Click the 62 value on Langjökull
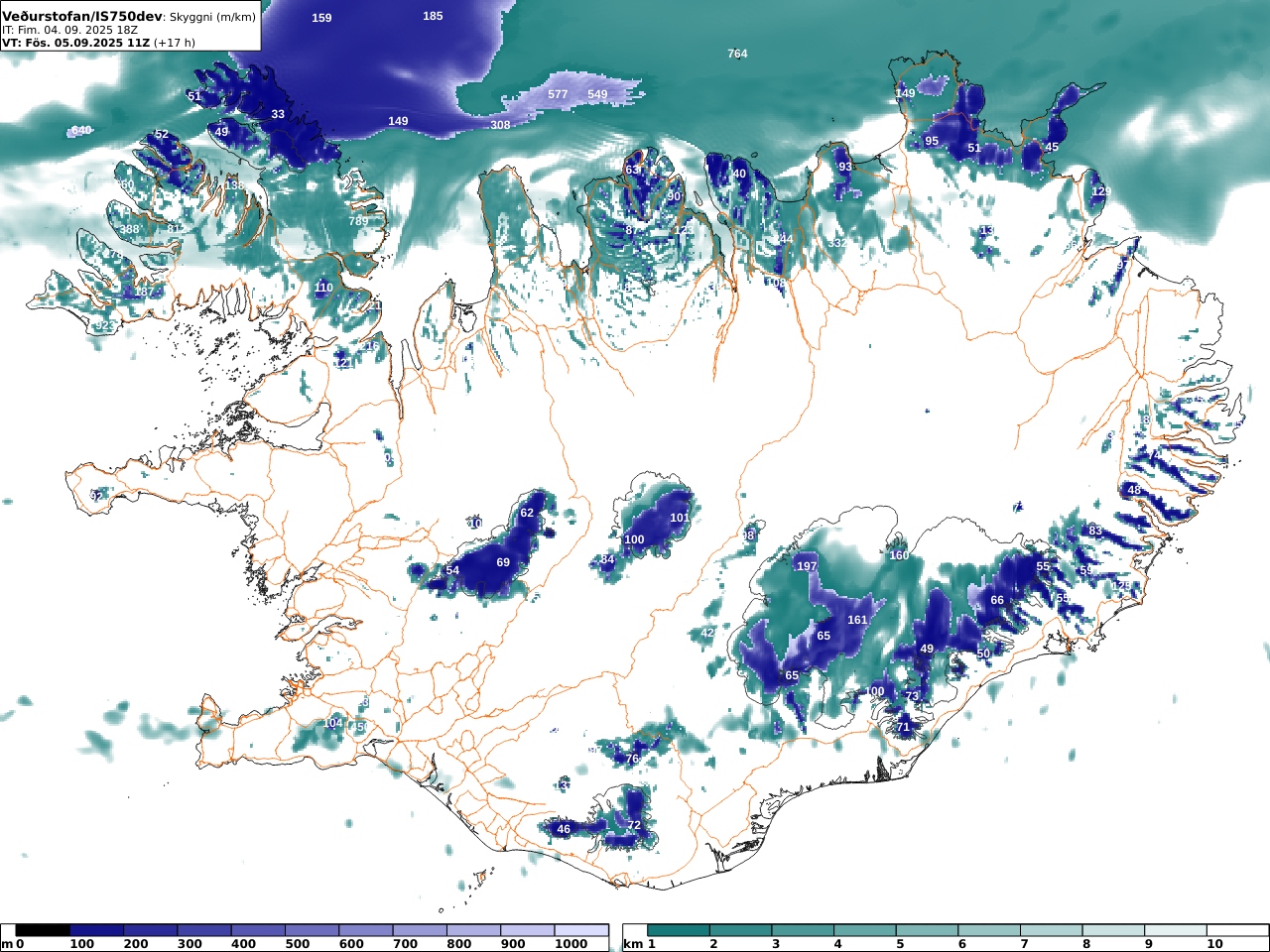The image size is (1270, 952). (527, 513)
